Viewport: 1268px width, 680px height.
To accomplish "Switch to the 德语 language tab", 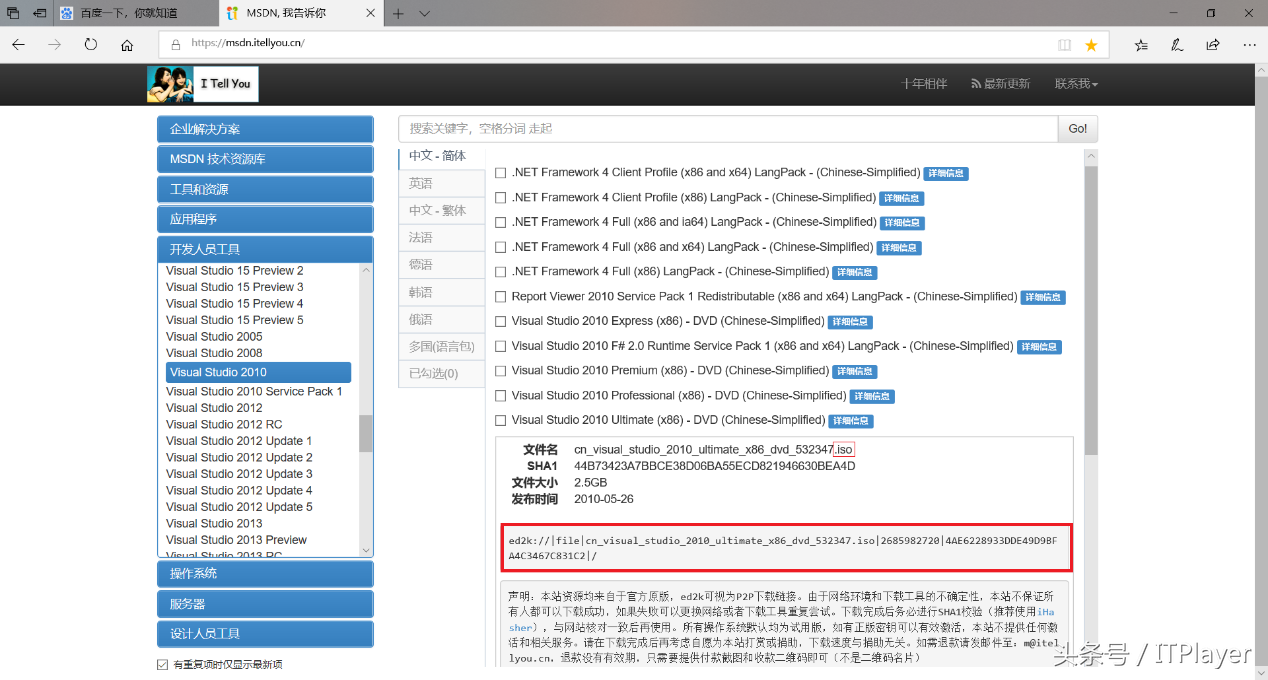I will tap(441, 265).
